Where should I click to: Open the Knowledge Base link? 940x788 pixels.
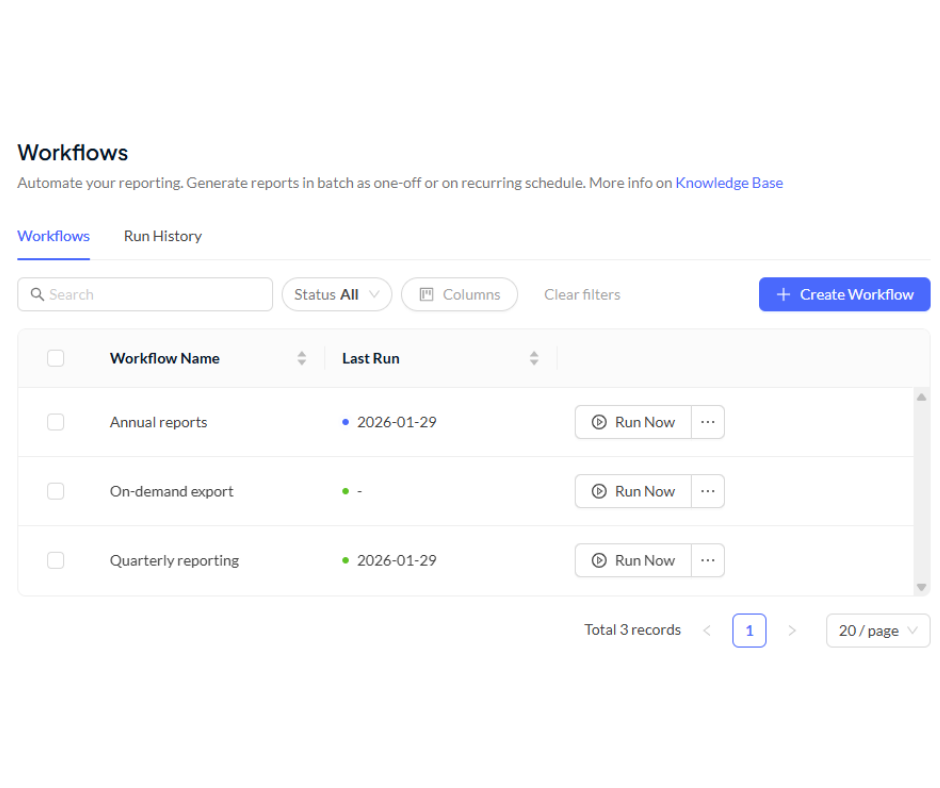(729, 183)
